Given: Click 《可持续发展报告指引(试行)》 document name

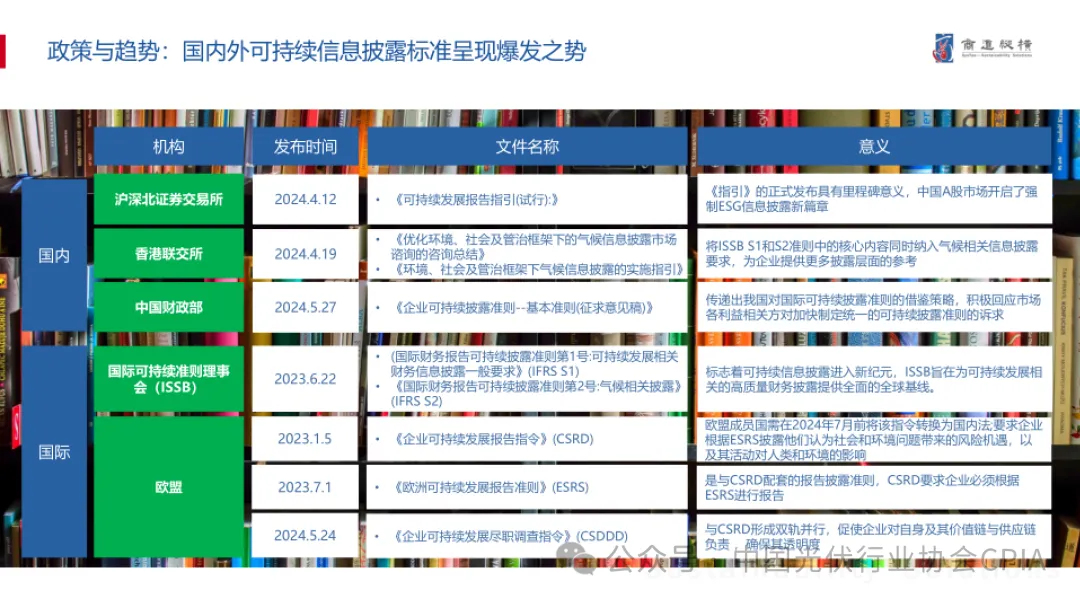Looking at the screenshot, I should (476, 200).
